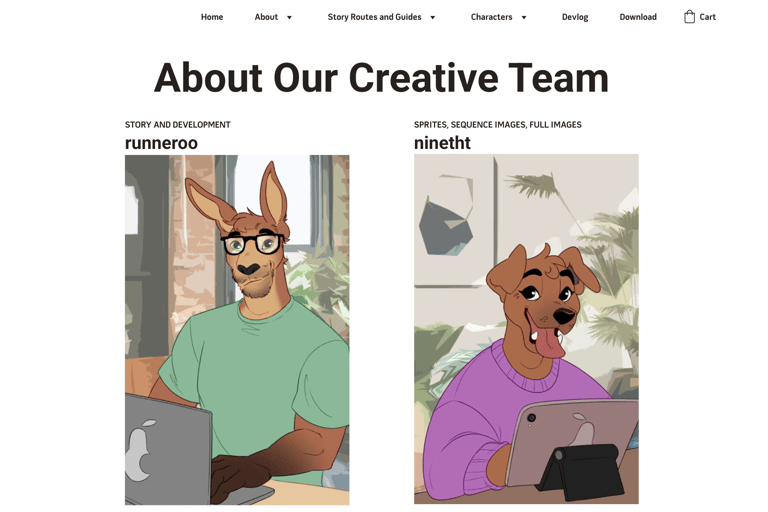Image resolution: width=768 pixels, height=512 pixels.
Task: Click the runneroo name heading
Action: point(161,143)
